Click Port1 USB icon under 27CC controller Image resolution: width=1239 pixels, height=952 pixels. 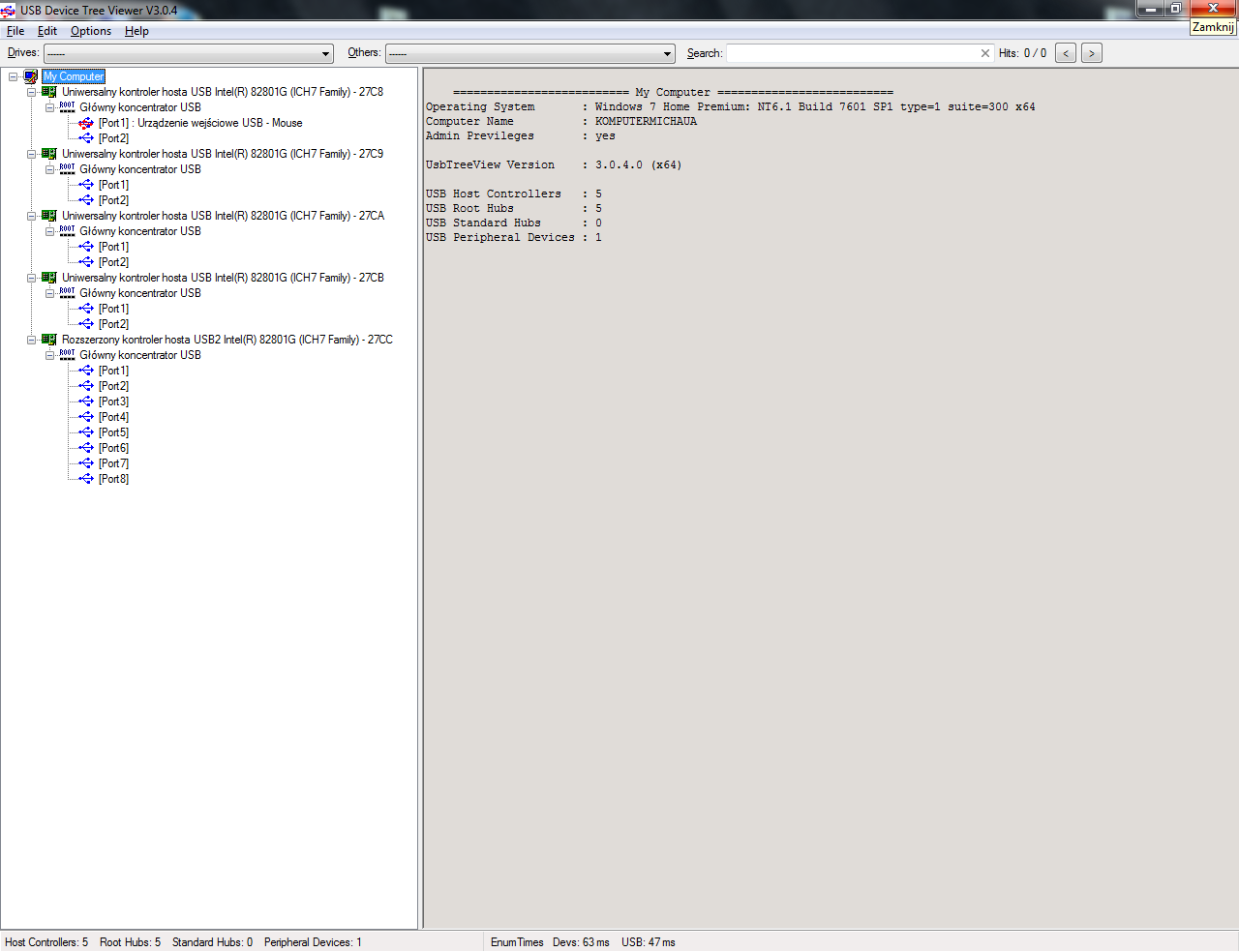(x=86, y=371)
